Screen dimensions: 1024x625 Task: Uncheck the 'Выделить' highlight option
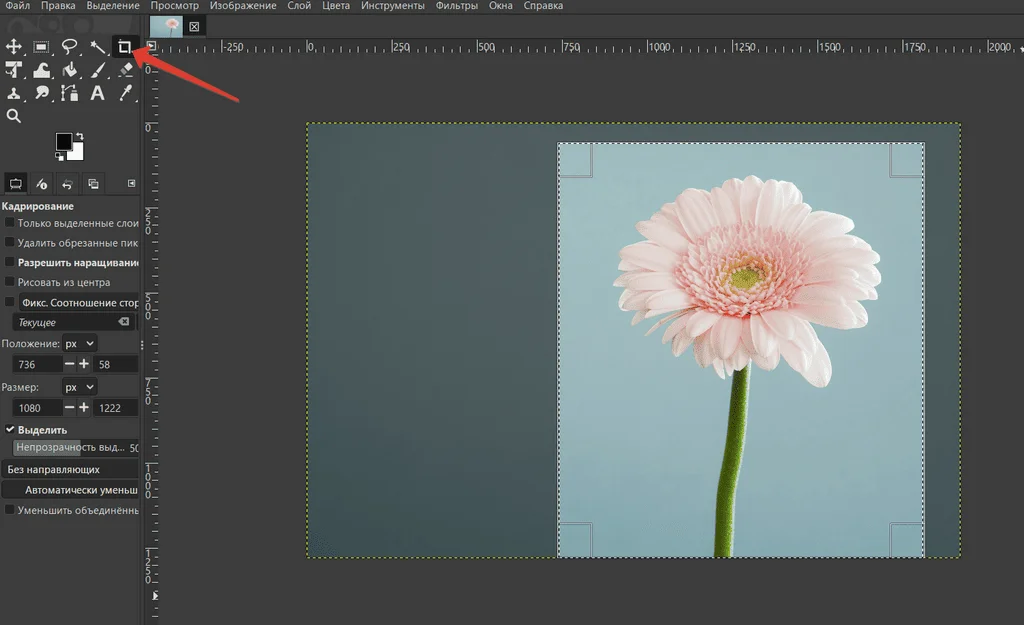point(10,429)
